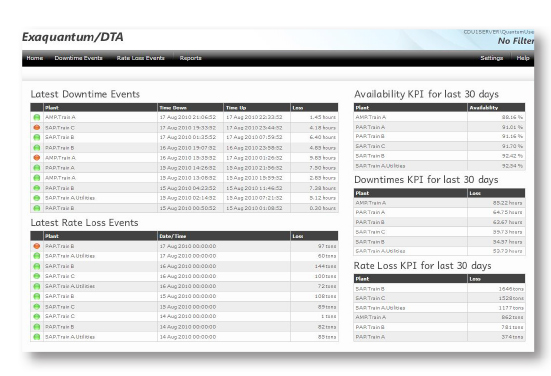Image resolution: width=551 pixels, height=376 pixels.
Task: Click status icon of 60 tons rate loss row
Action: [37, 256]
